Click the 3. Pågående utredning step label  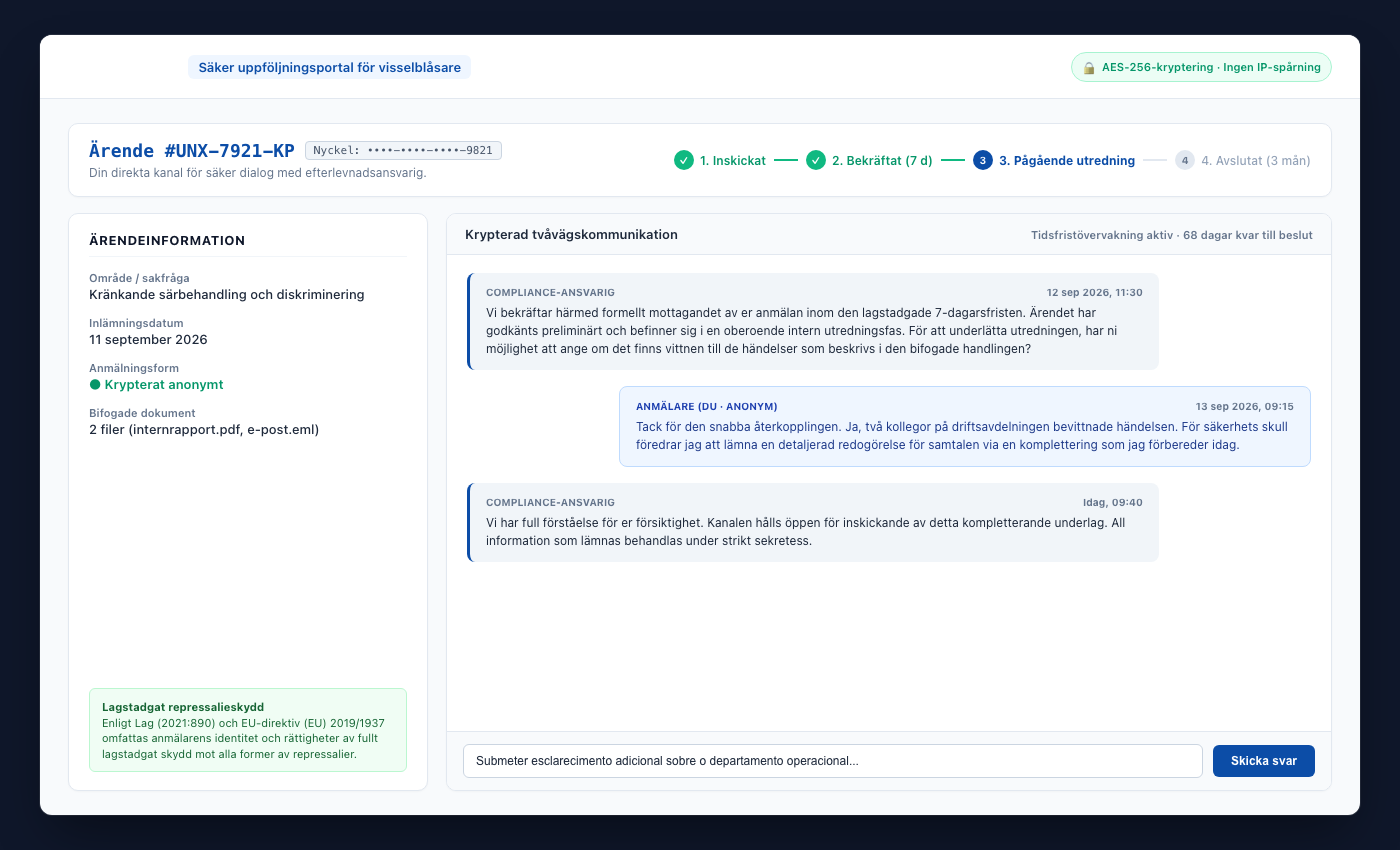(x=1067, y=160)
